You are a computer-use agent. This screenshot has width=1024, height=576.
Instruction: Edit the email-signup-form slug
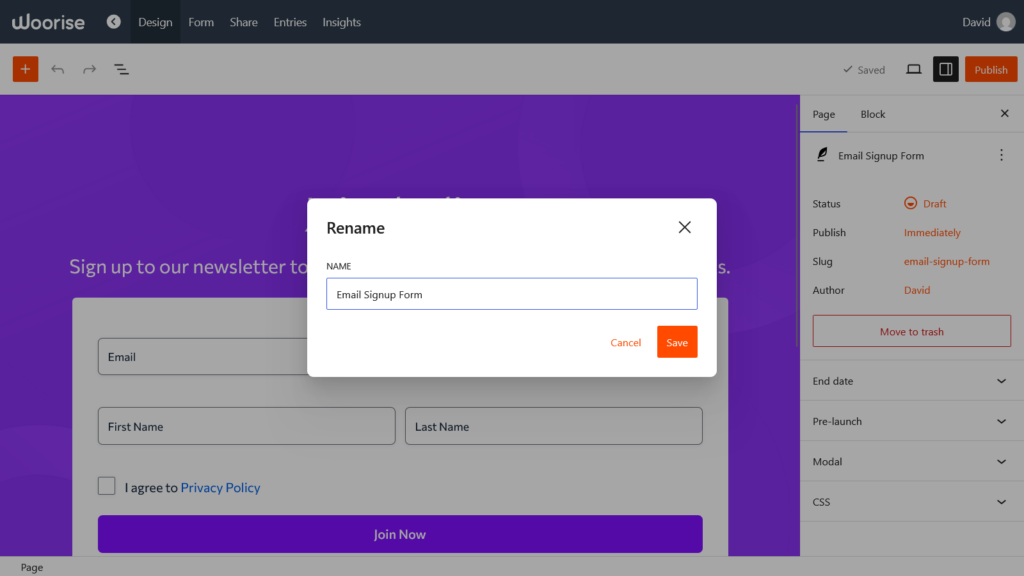tap(946, 261)
